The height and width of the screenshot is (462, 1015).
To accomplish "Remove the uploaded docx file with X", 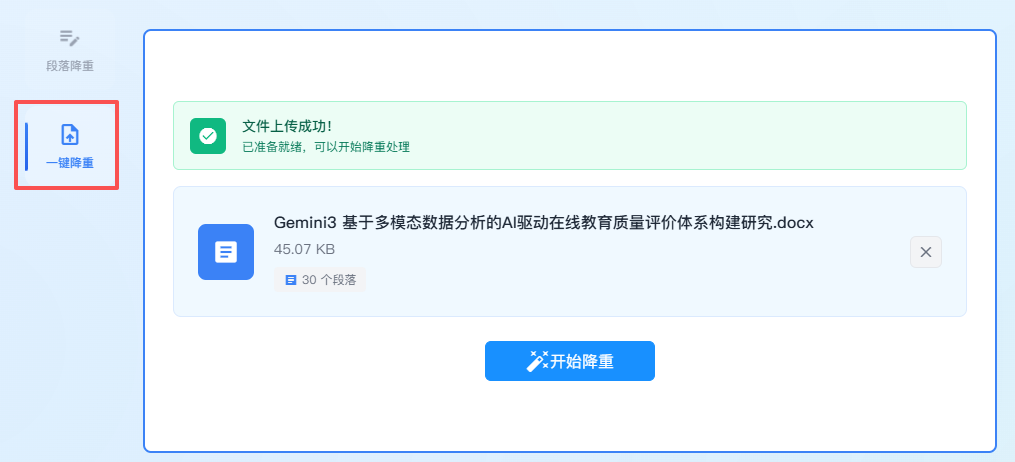I will pos(925,252).
